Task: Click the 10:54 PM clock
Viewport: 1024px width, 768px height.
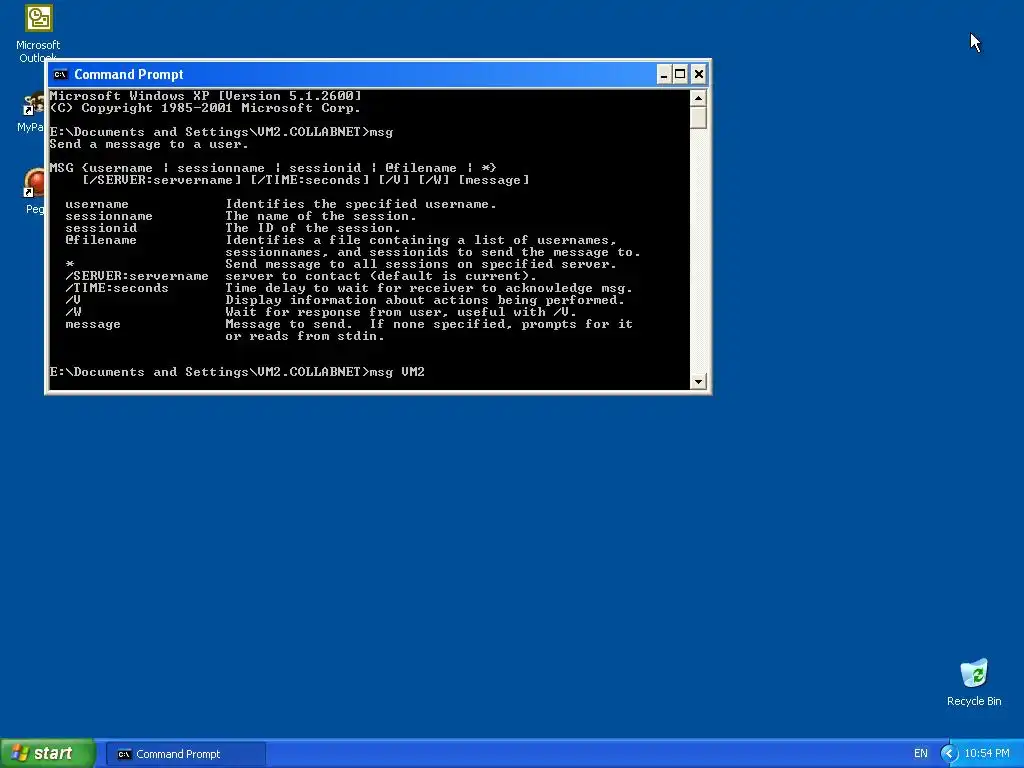Action: coord(987,754)
